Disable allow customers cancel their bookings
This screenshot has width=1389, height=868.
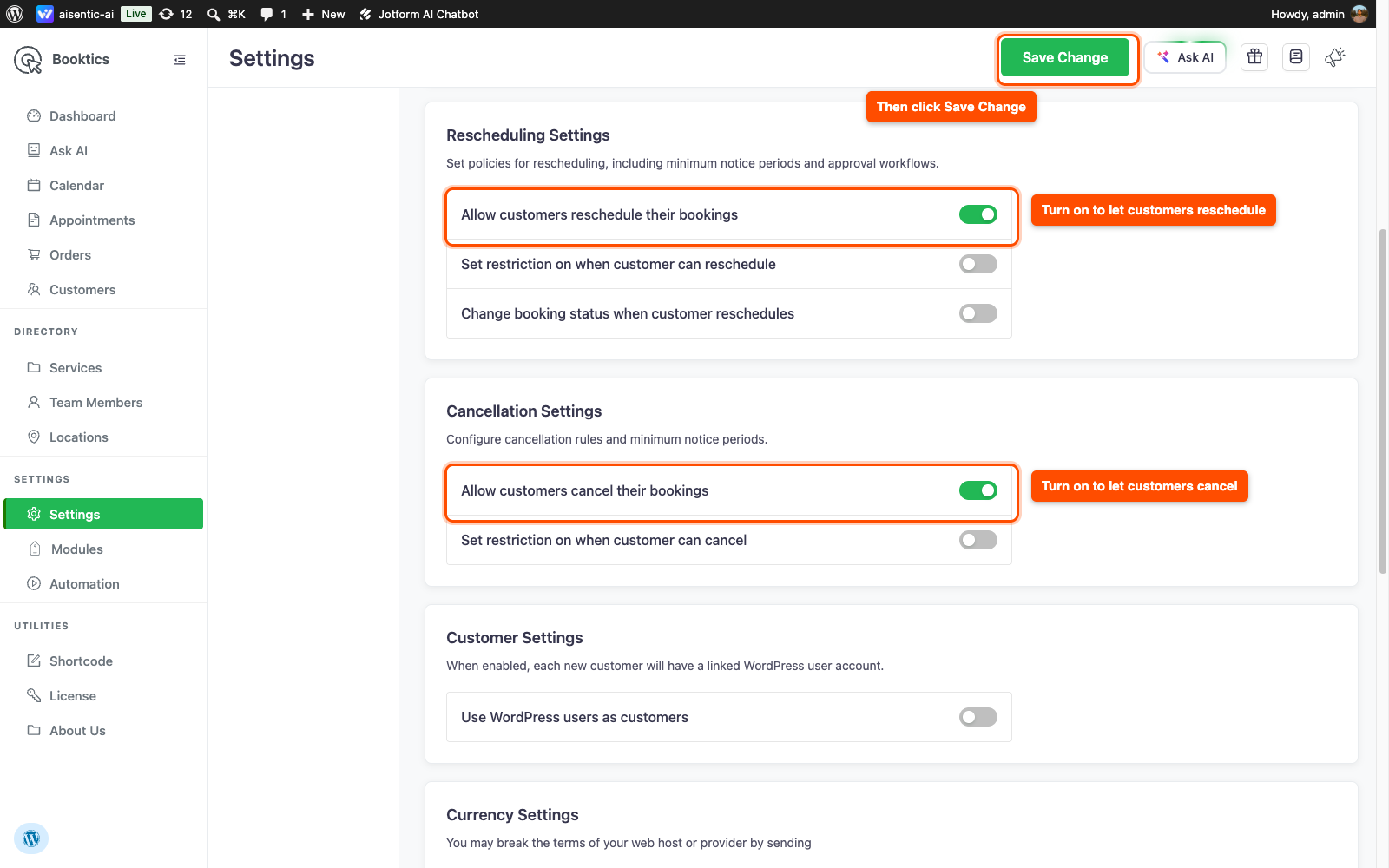(x=978, y=490)
